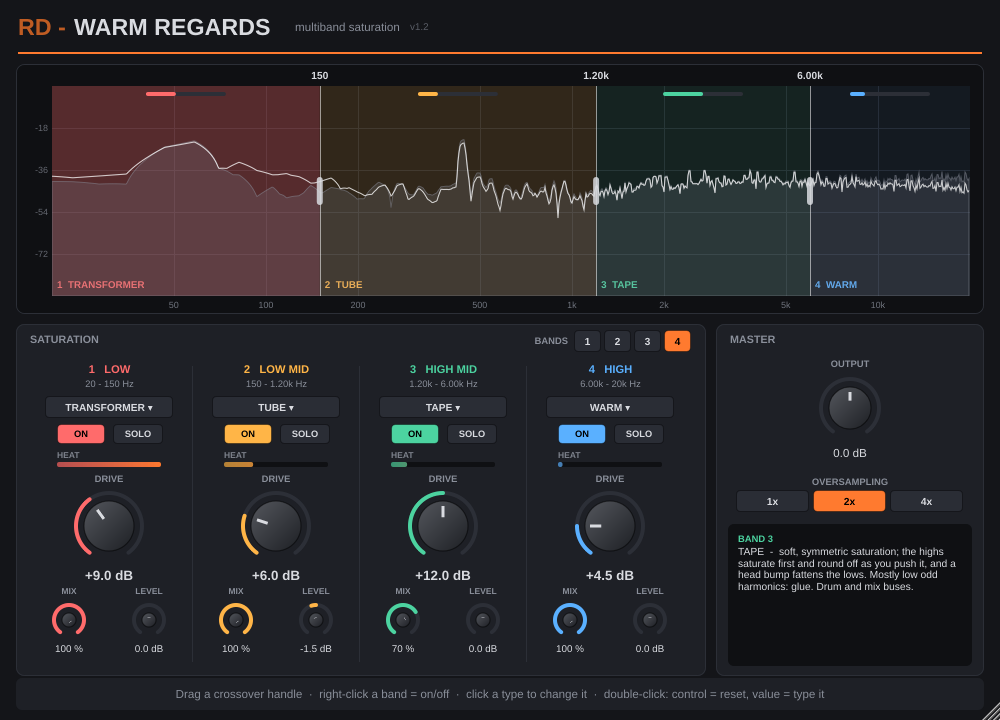Select 4x oversampling
The width and height of the screenshot is (1000, 720).
click(927, 501)
